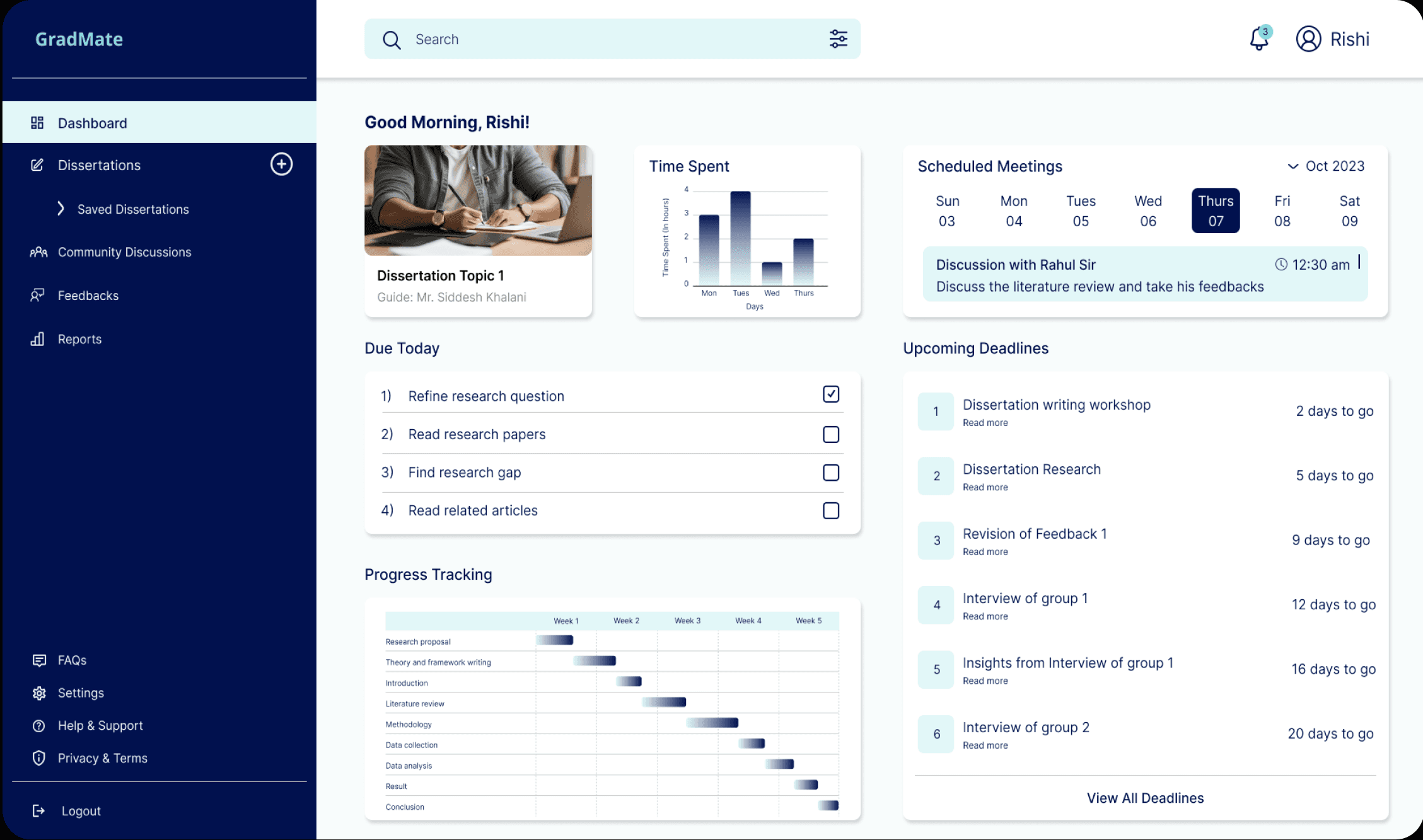Image resolution: width=1423 pixels, height=840 pixels.
Task: Click View All Deadlines link
Action: coord(1144,798)
